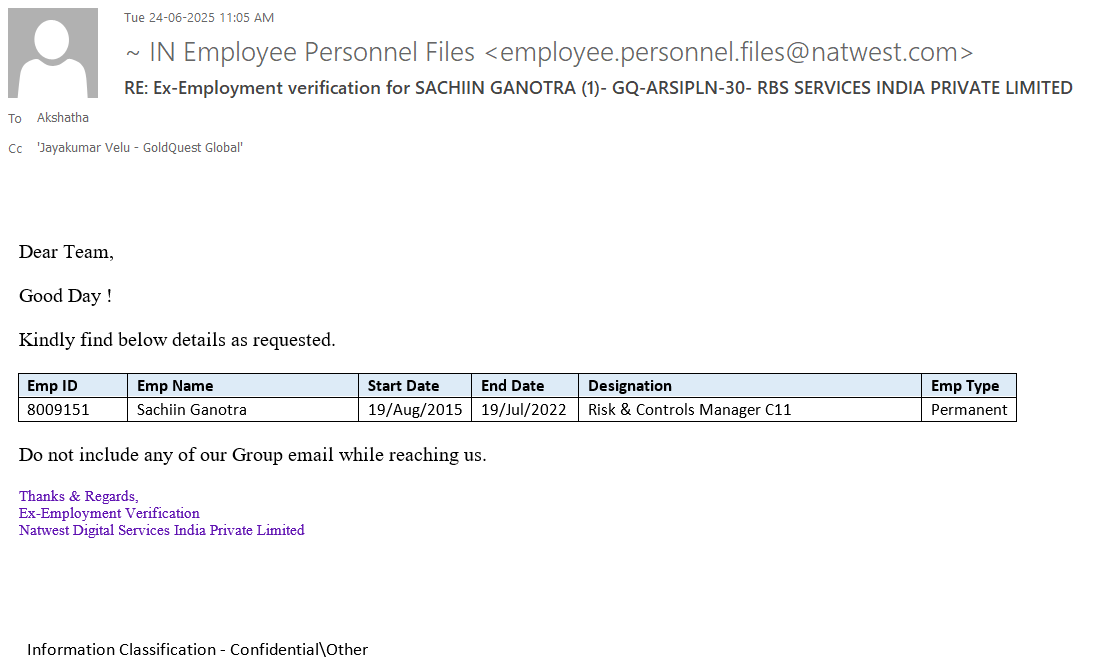Image resolution: width=1097 pixels, height=663 pixels.
Task: Click the Emp ID column header
Action: (x=52, y=386)
